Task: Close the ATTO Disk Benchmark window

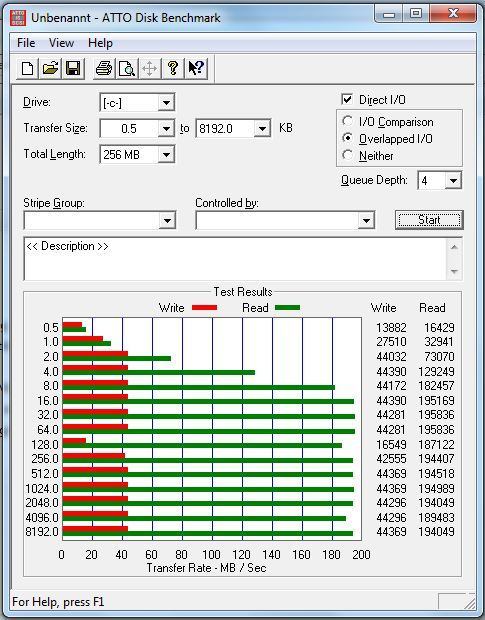Action: click(453, 14)
